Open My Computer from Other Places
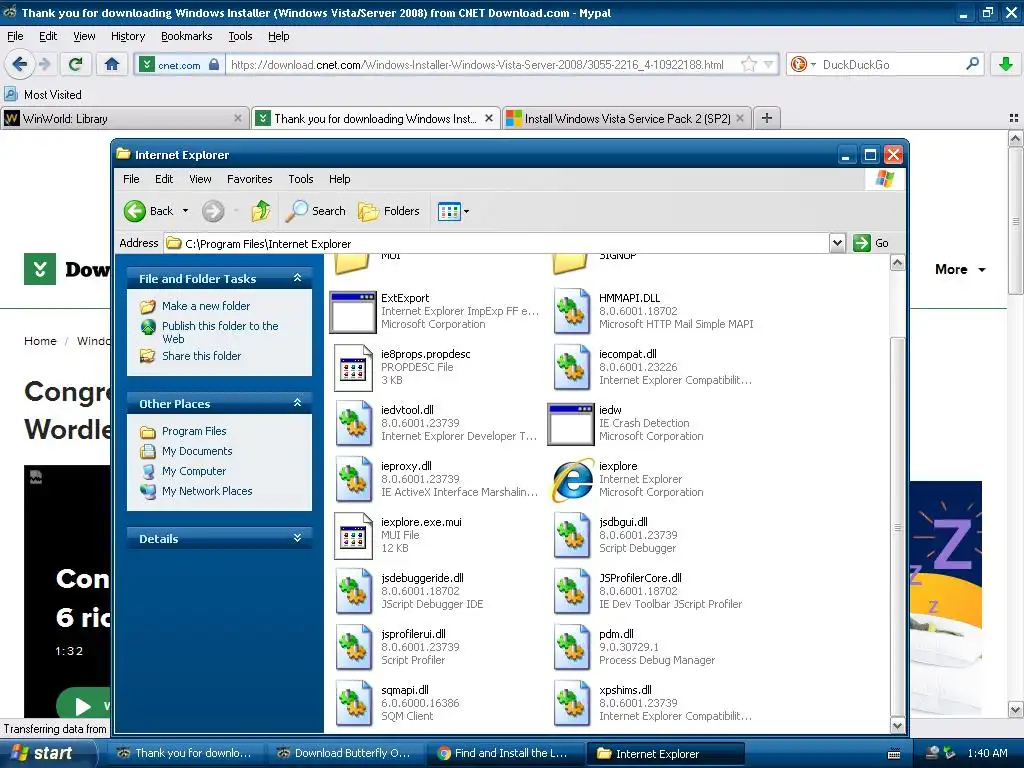The image size is (1024, 768). (x=193, y=472)
